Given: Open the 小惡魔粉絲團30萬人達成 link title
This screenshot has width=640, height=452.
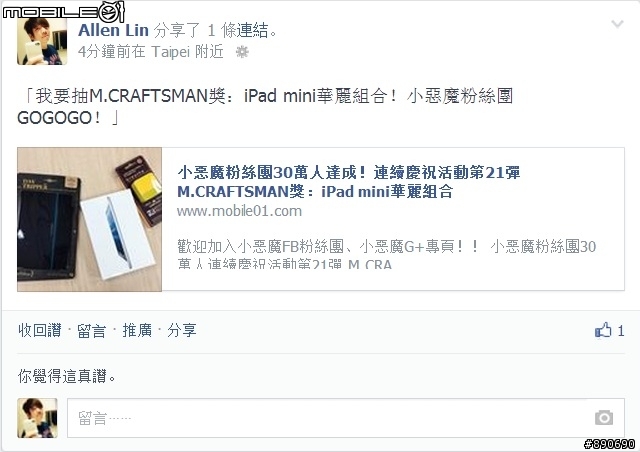Looking at the screenshot, I should 349,182.
